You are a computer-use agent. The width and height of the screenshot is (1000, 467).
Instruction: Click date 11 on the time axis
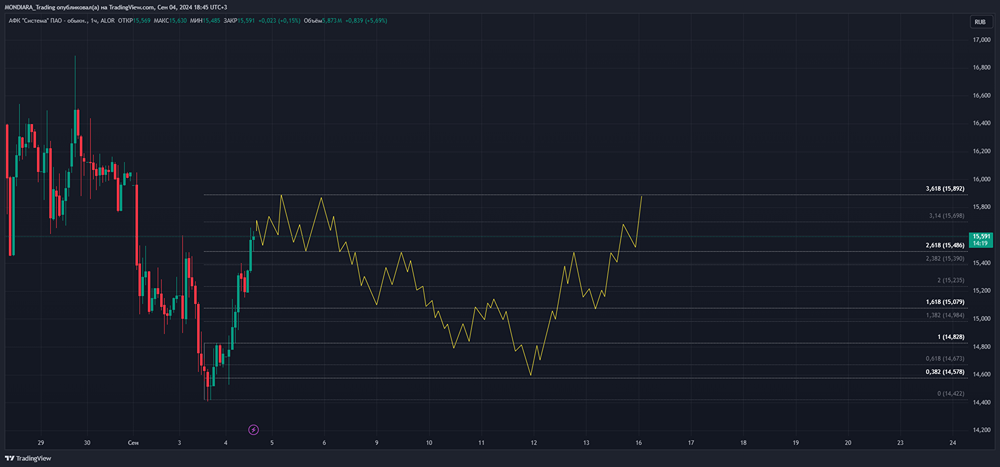pyautogui.click(x=482, y=443)
